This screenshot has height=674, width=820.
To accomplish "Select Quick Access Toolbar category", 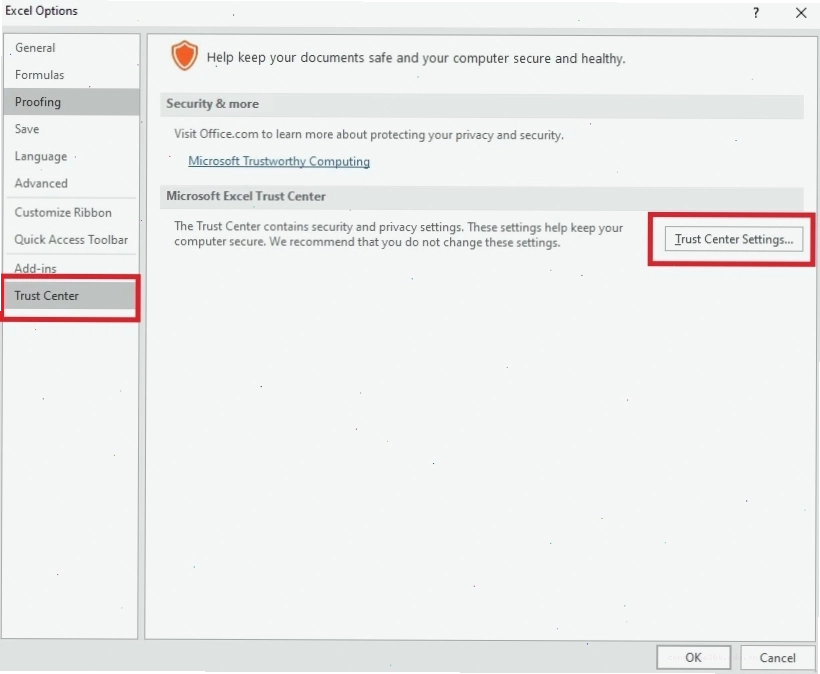I will 71,239.
